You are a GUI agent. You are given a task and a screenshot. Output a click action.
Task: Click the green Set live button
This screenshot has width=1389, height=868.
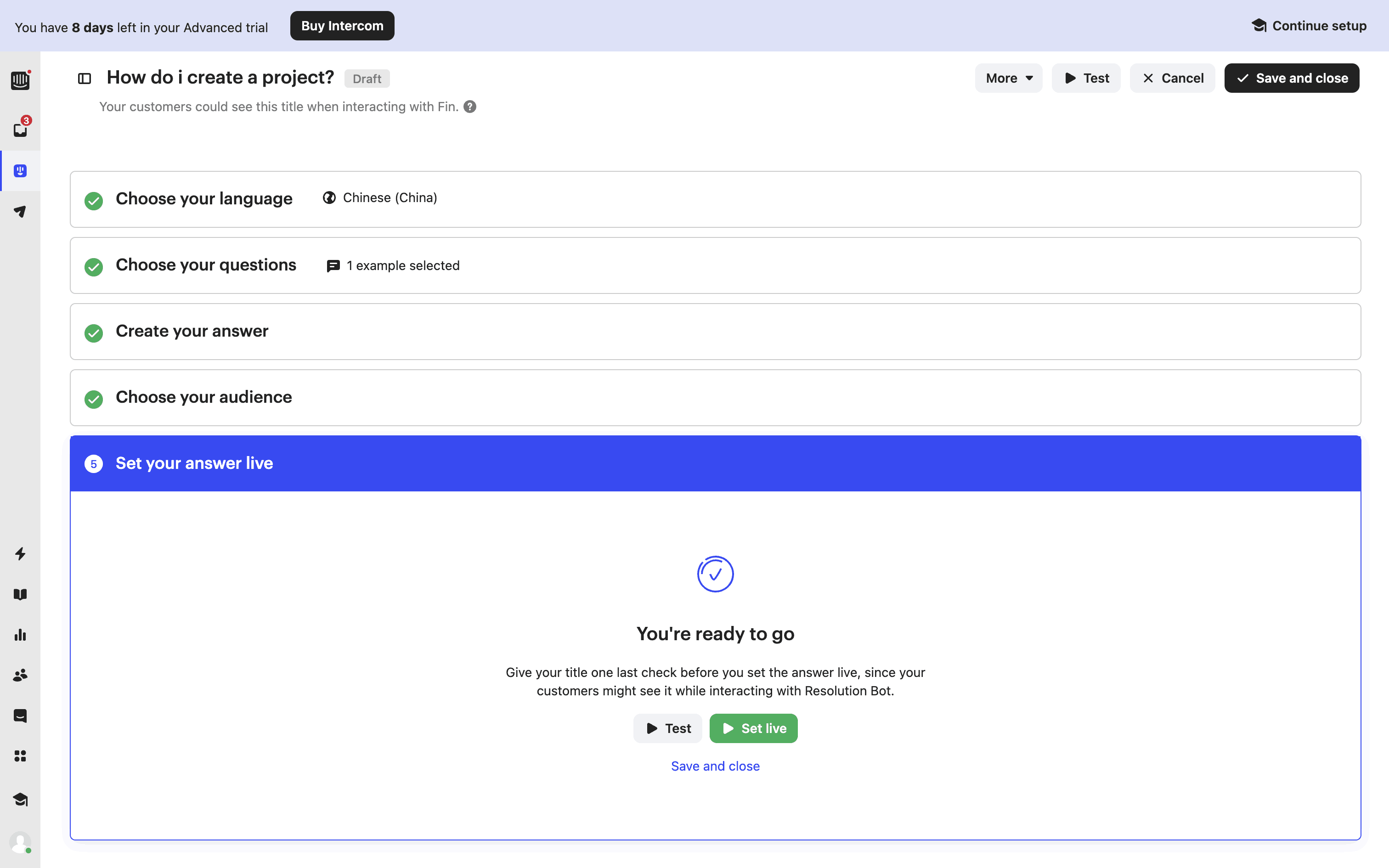click(753, 728)
